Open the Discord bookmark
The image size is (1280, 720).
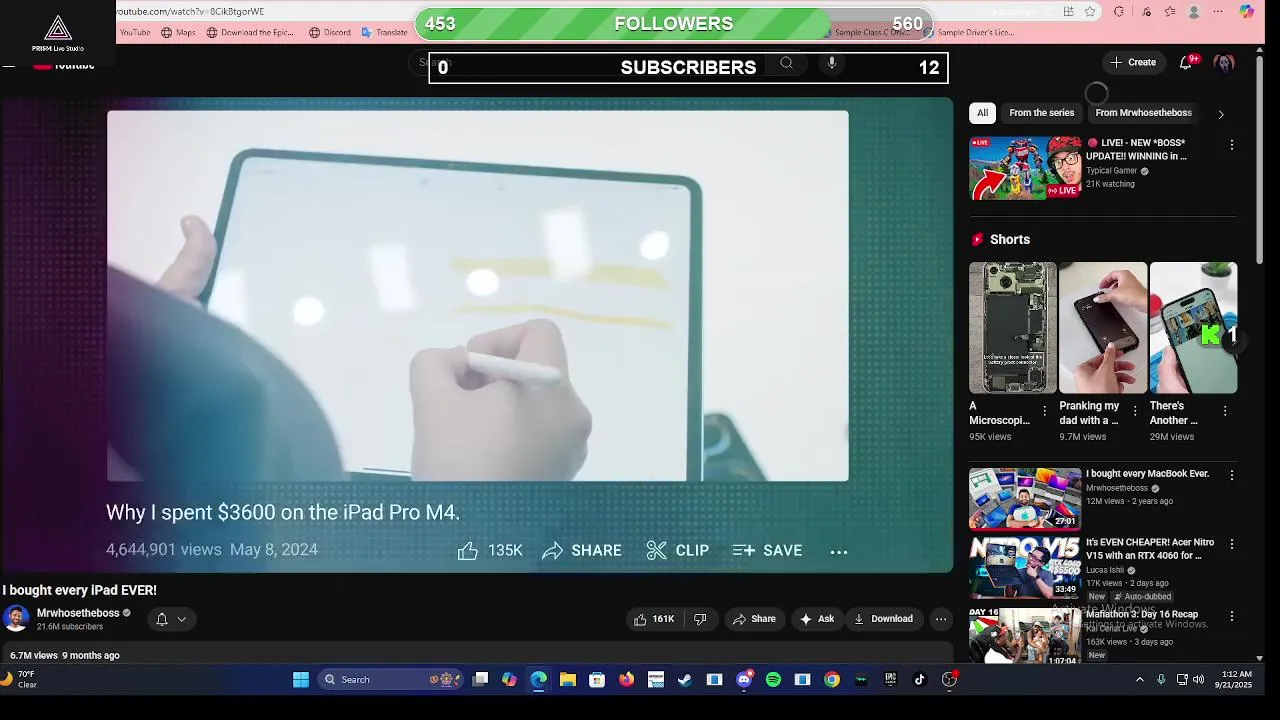pos(330,32)
